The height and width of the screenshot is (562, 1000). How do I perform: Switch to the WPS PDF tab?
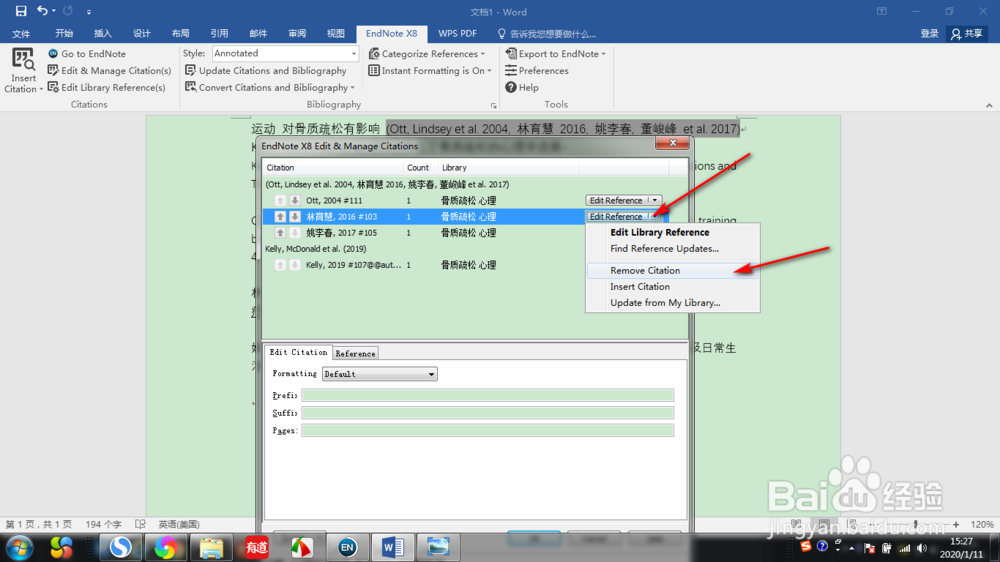(x=457, y=34)
